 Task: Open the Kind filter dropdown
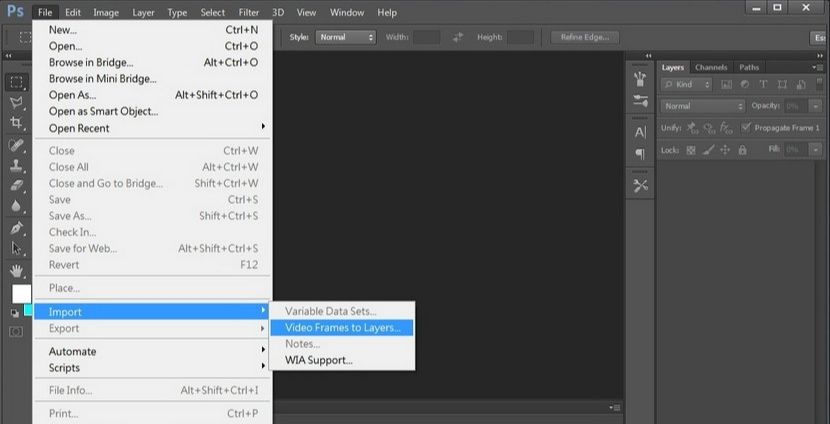pyautogui.click(x=687, y=84)
